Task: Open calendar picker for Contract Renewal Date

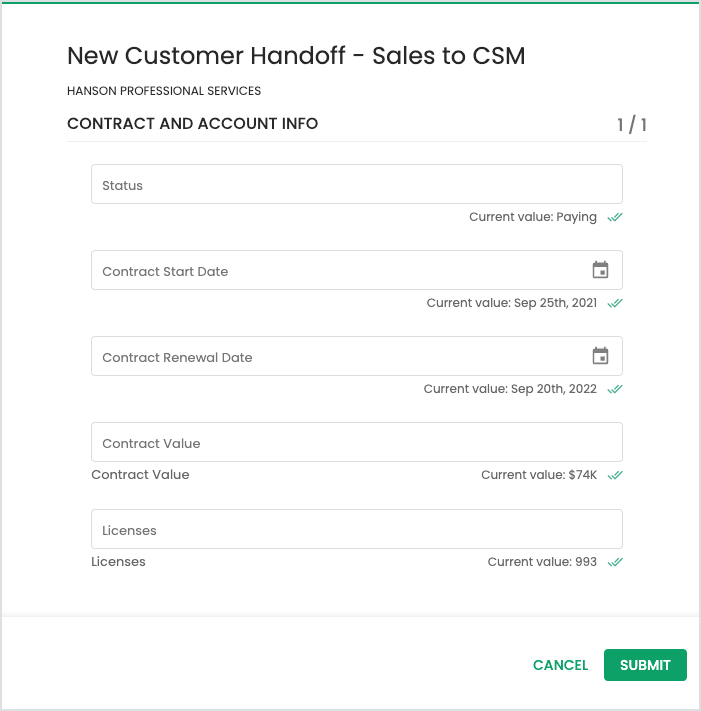Action: [x=600, y=356]
